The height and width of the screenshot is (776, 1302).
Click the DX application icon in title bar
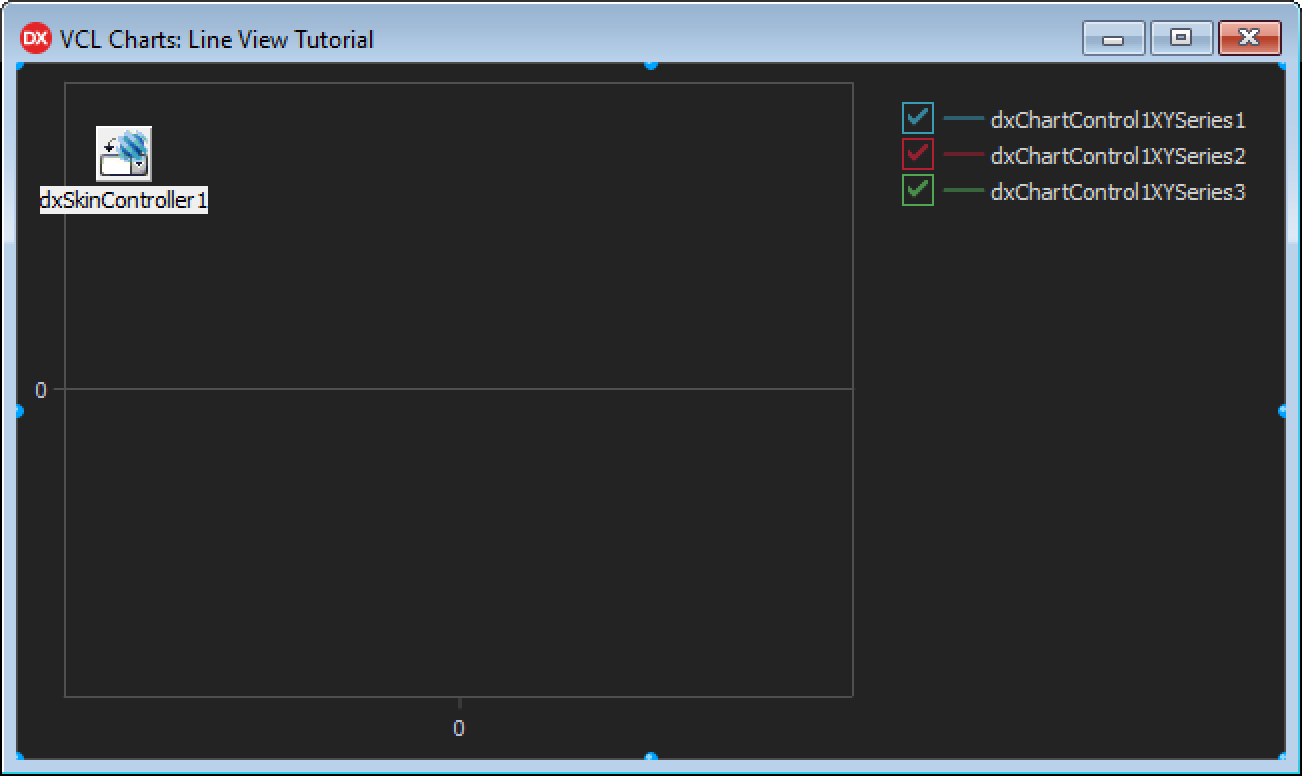35,39
